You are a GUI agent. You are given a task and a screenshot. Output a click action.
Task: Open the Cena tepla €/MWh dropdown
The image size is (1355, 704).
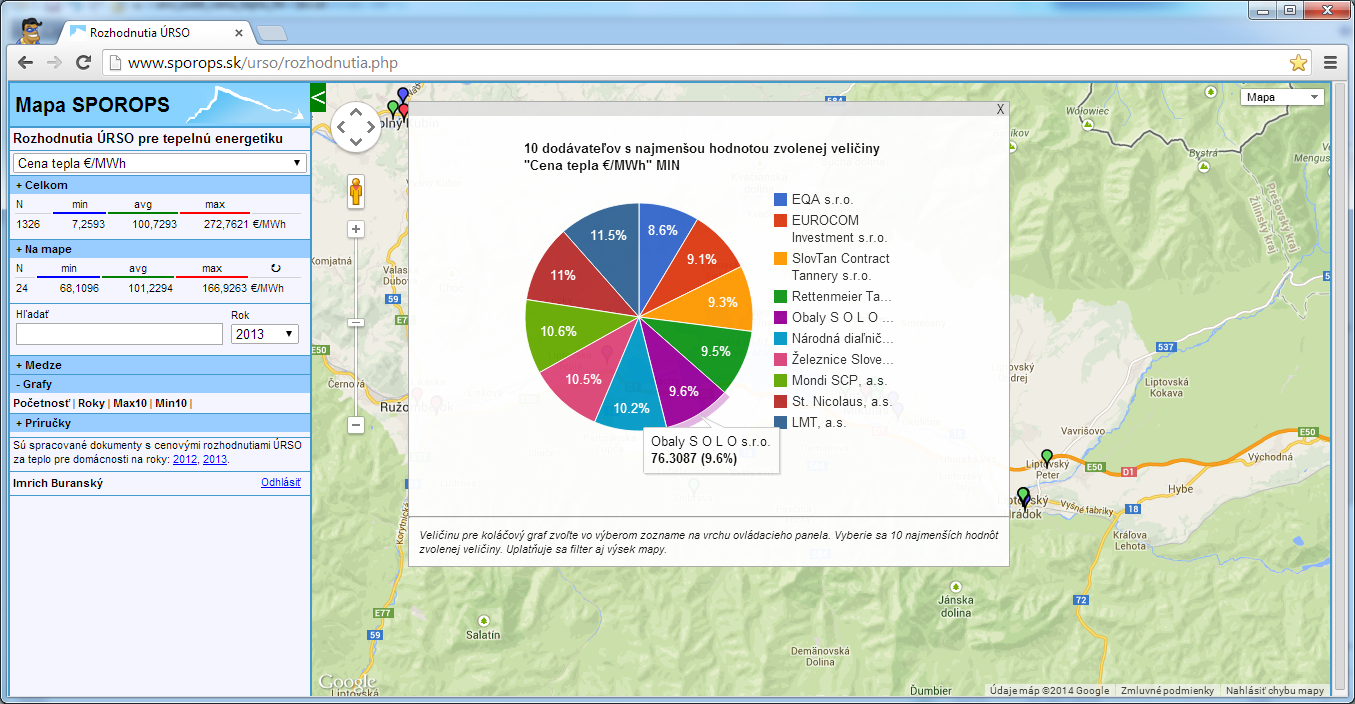160,163
